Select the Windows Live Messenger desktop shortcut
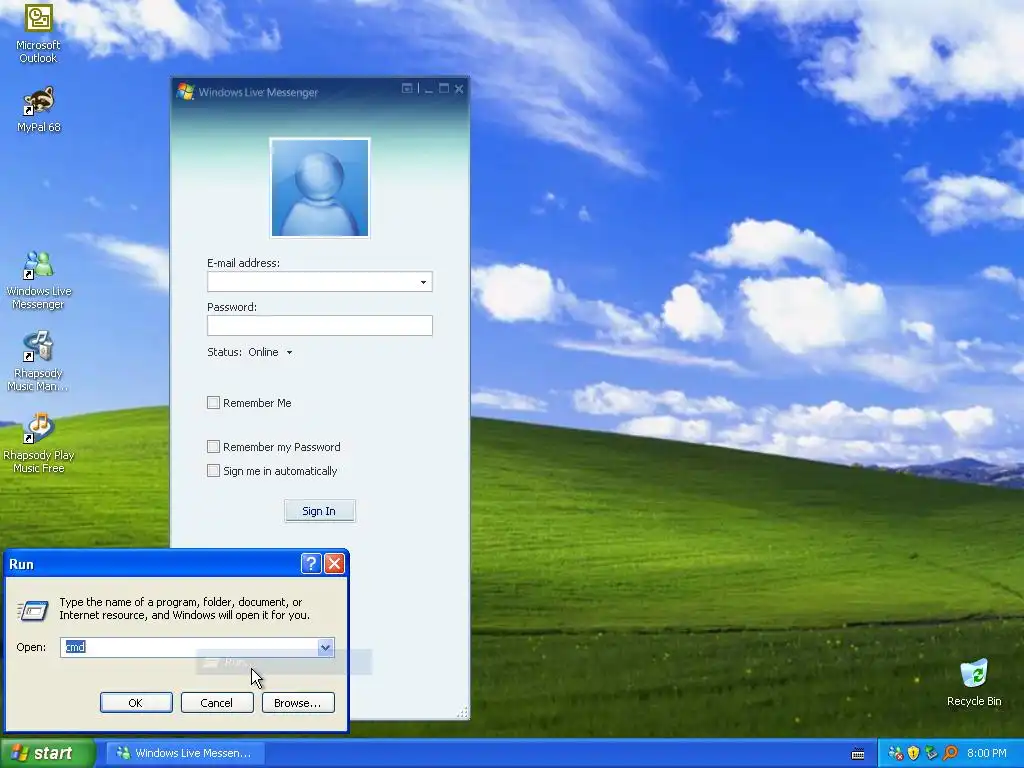Screen dimensions: 1024x768 39,281
